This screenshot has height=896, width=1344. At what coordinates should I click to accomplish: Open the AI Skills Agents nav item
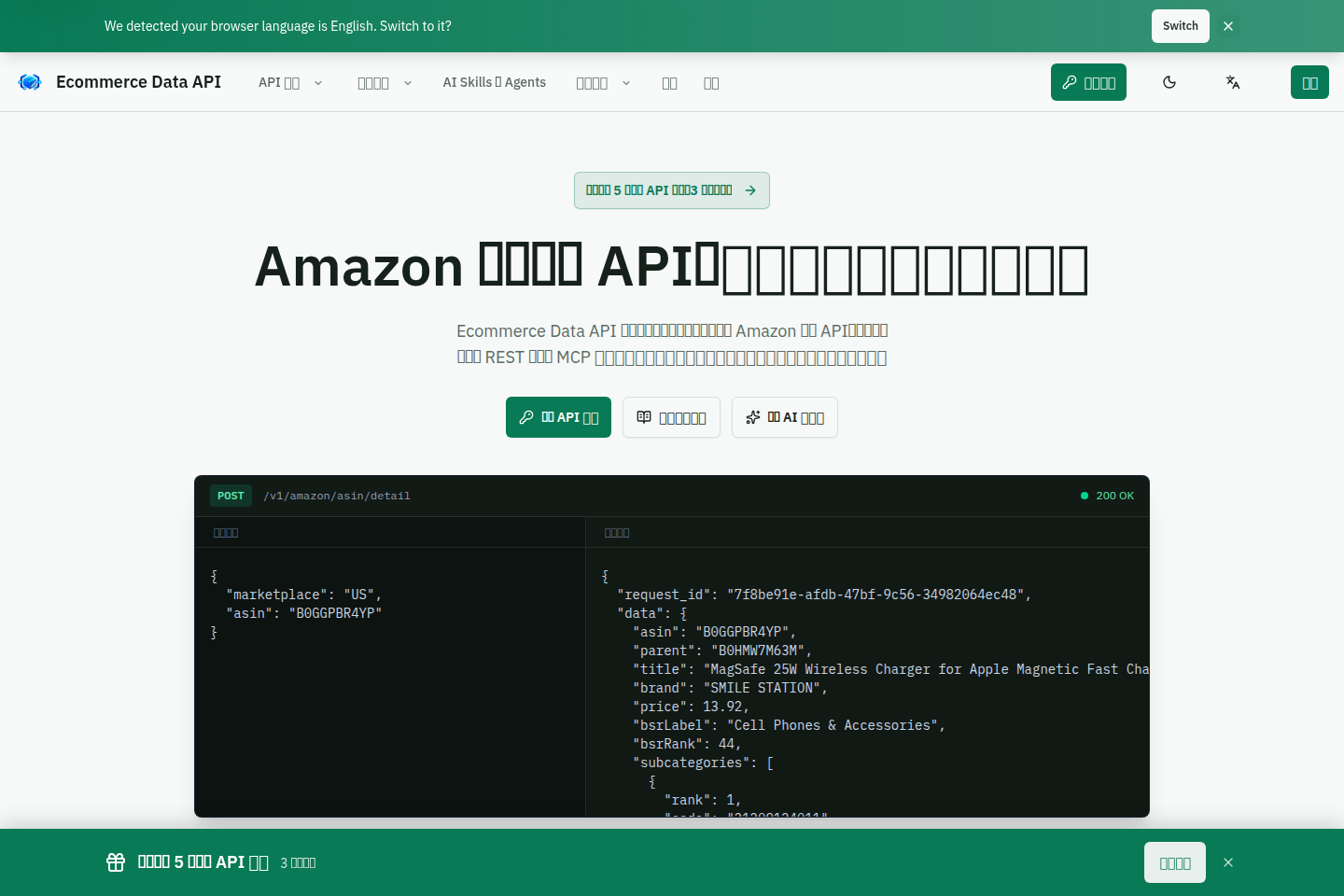495,82
